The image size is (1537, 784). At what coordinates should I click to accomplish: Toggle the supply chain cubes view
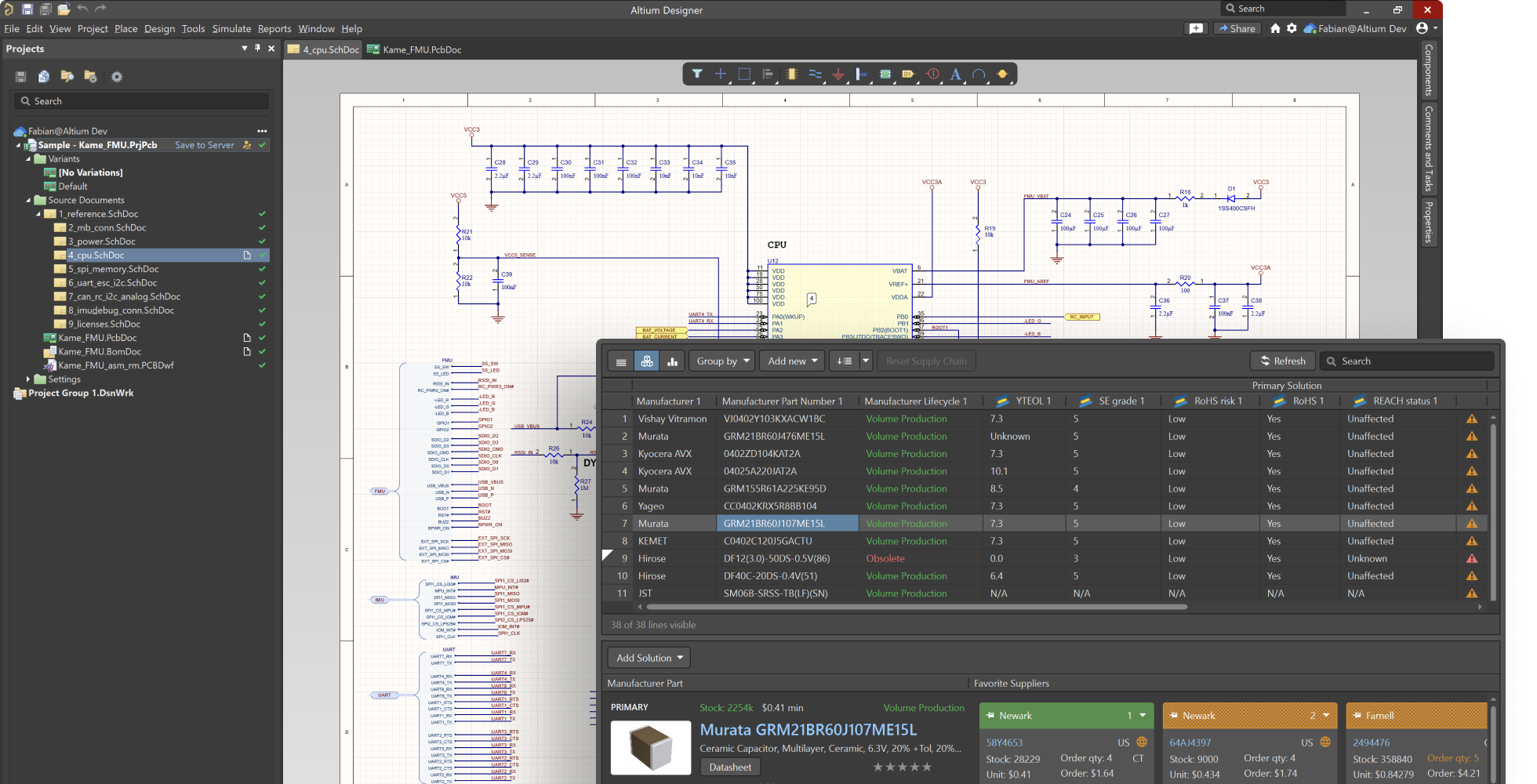[647, 361]
